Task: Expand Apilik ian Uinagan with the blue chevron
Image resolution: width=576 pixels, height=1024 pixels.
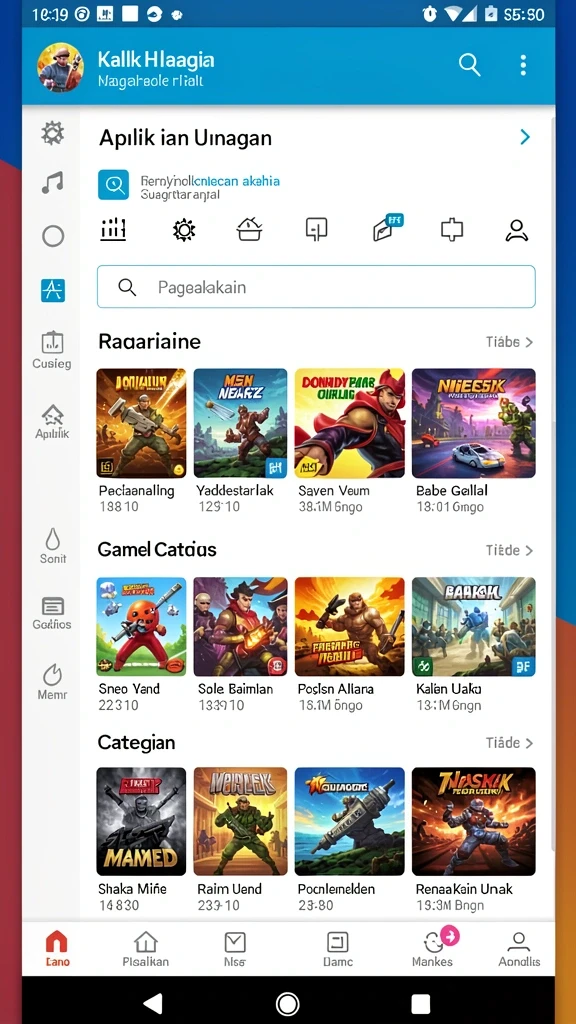Action: (x=524, y=137)
